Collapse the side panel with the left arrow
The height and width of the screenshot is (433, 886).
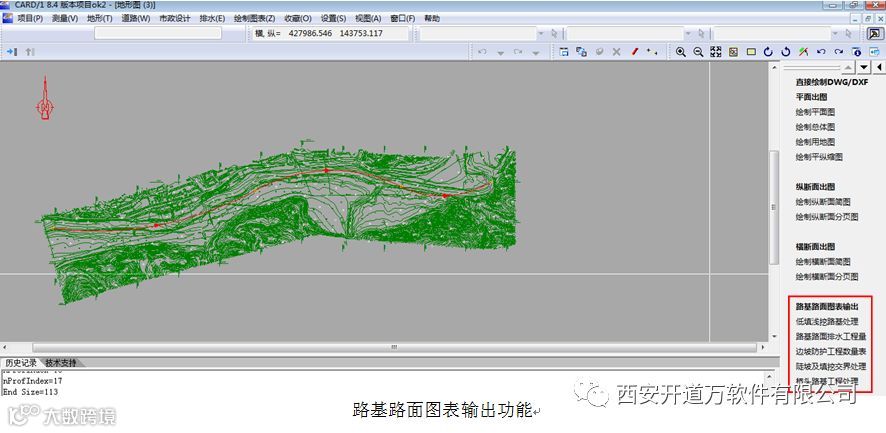click(x=880, y=68)
